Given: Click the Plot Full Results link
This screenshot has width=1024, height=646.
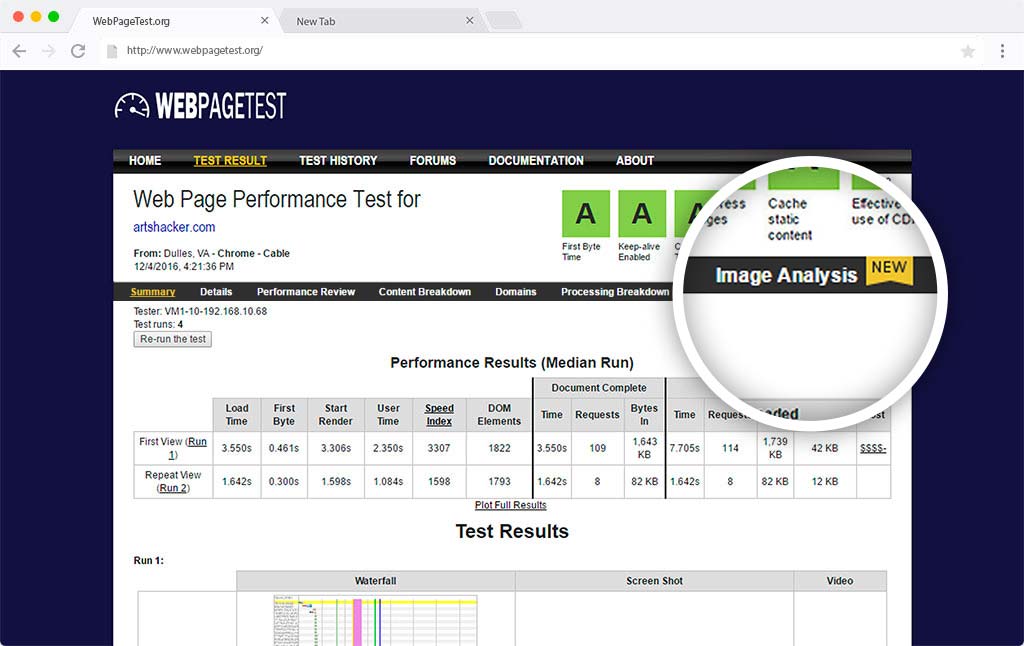Looking at the screenshot, I should pos(511,505).
